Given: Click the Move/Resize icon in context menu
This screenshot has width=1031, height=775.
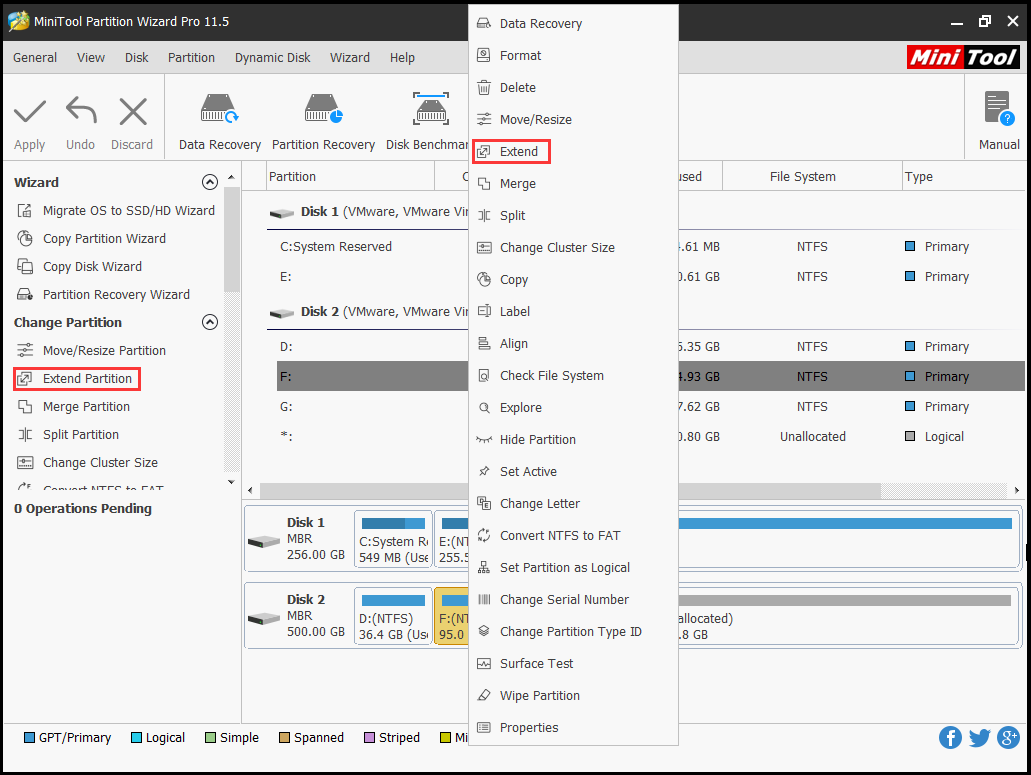Looking at the screenshot, I should [x=484, y=119].
